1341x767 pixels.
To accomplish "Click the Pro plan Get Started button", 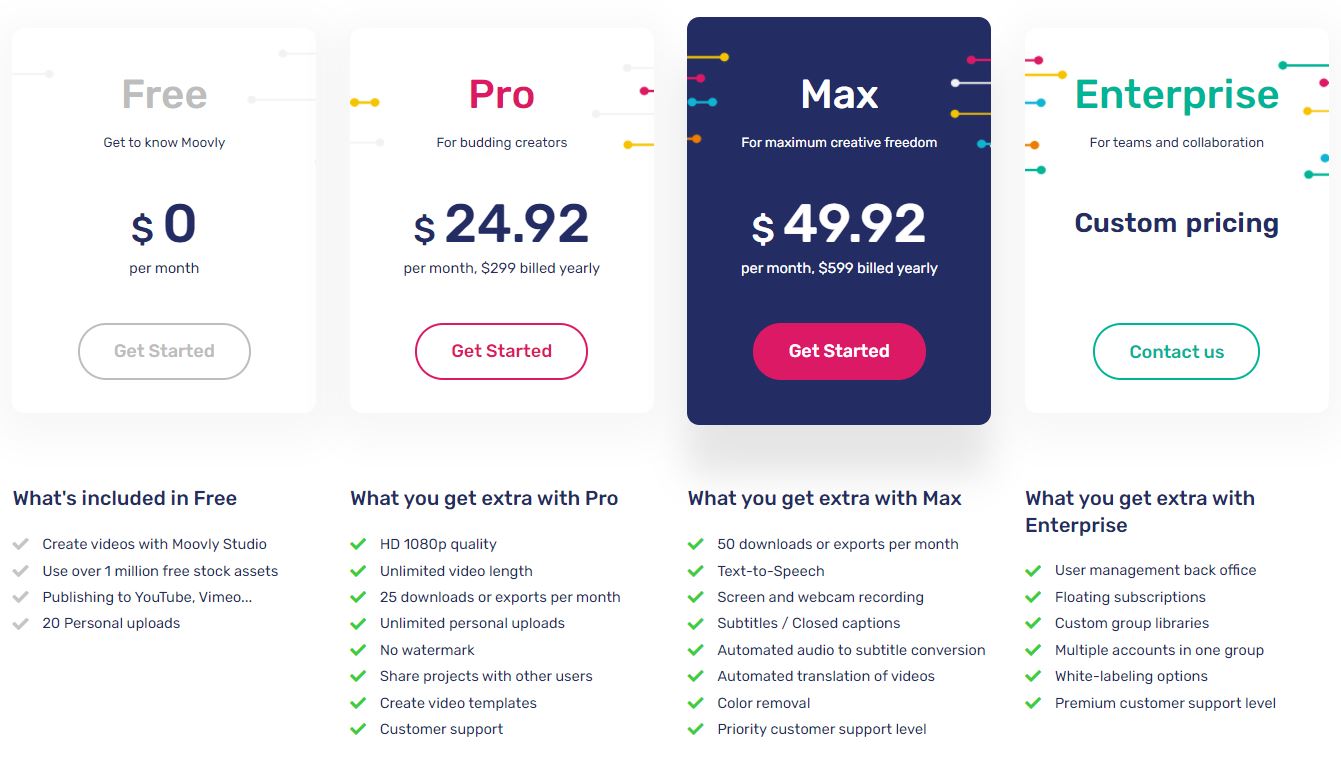I will (x=501, y=351).
